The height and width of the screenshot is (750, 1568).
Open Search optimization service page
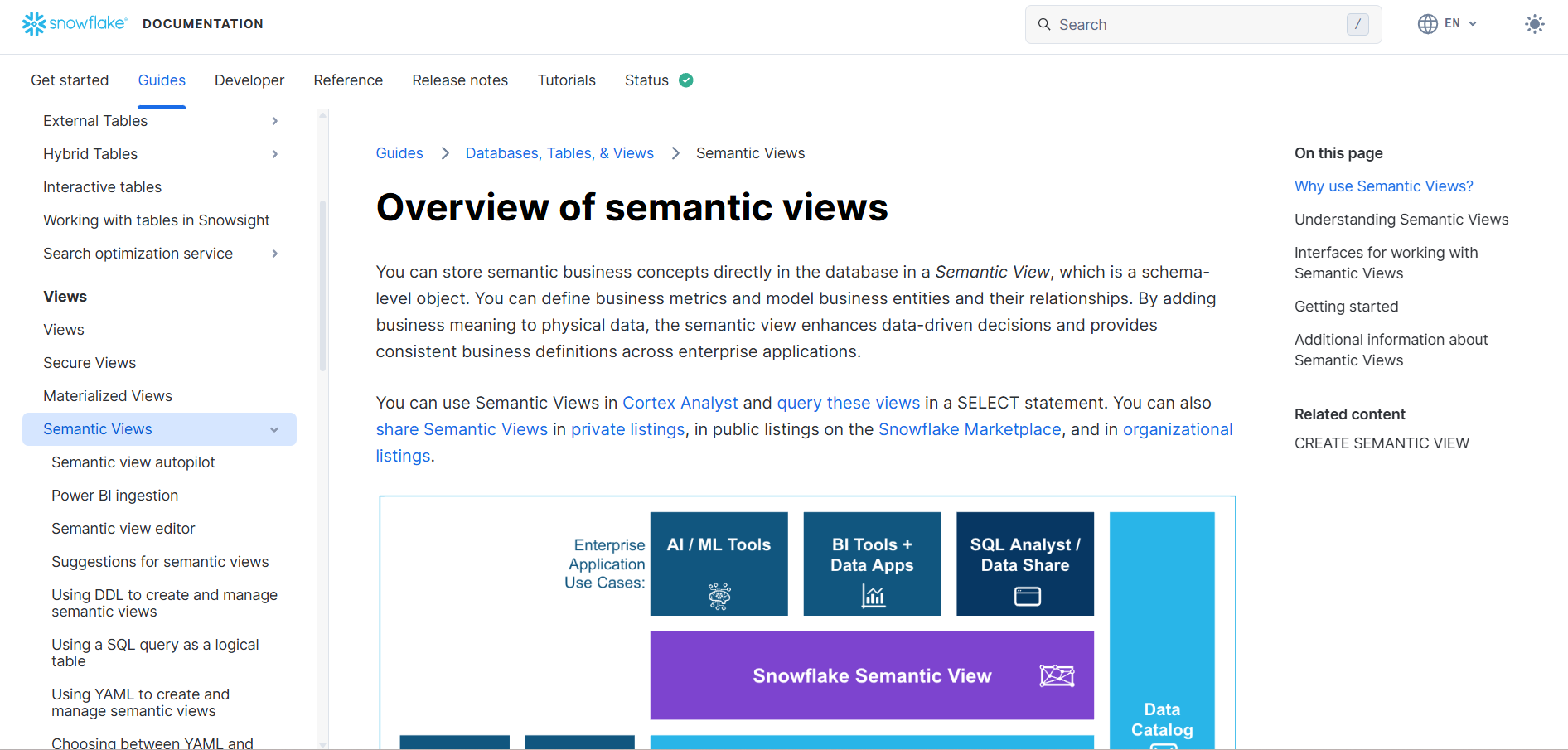[x=138, y=254]
